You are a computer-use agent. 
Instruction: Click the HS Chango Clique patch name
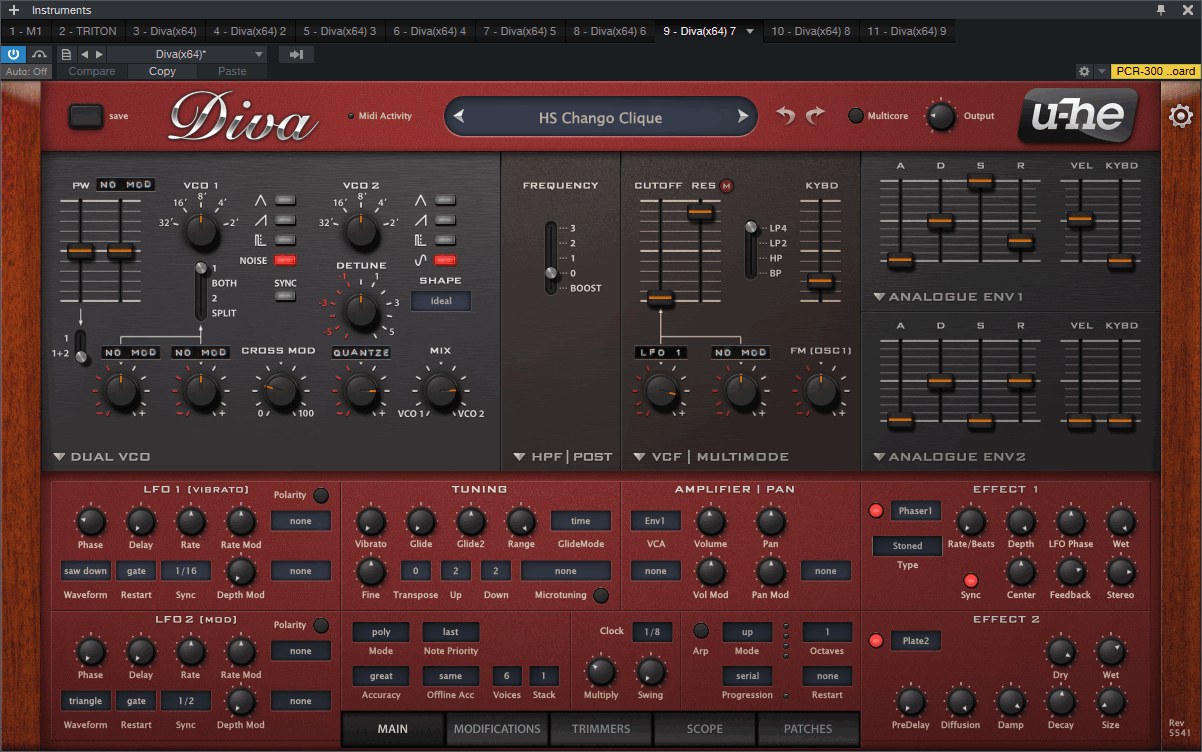600,117
